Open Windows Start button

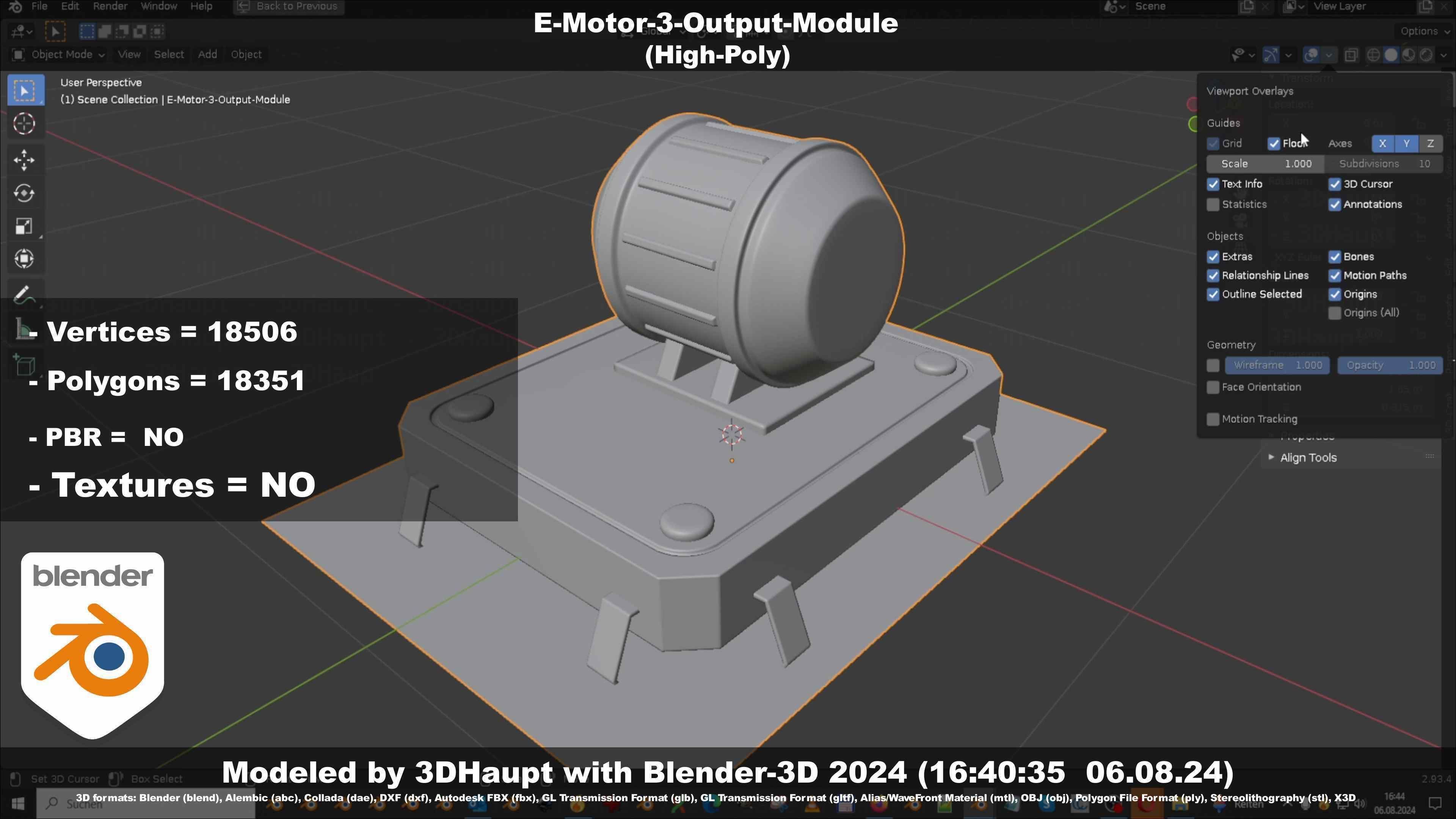[17, 803]
